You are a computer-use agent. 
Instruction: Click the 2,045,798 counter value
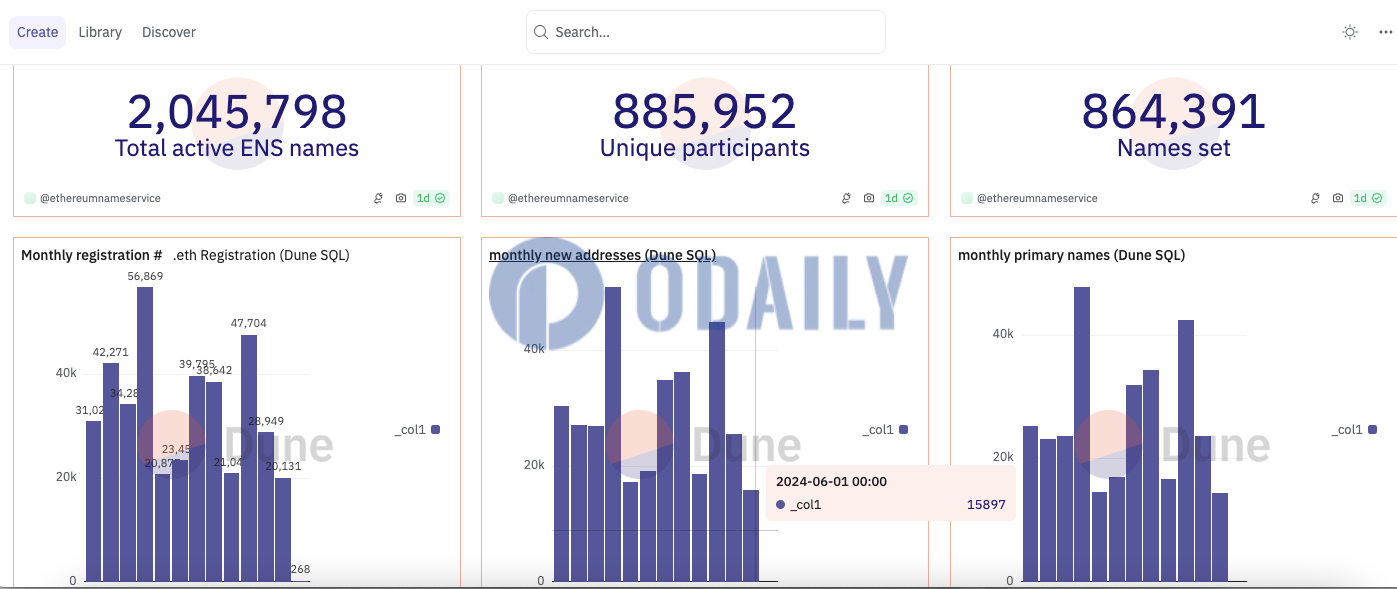237,111
